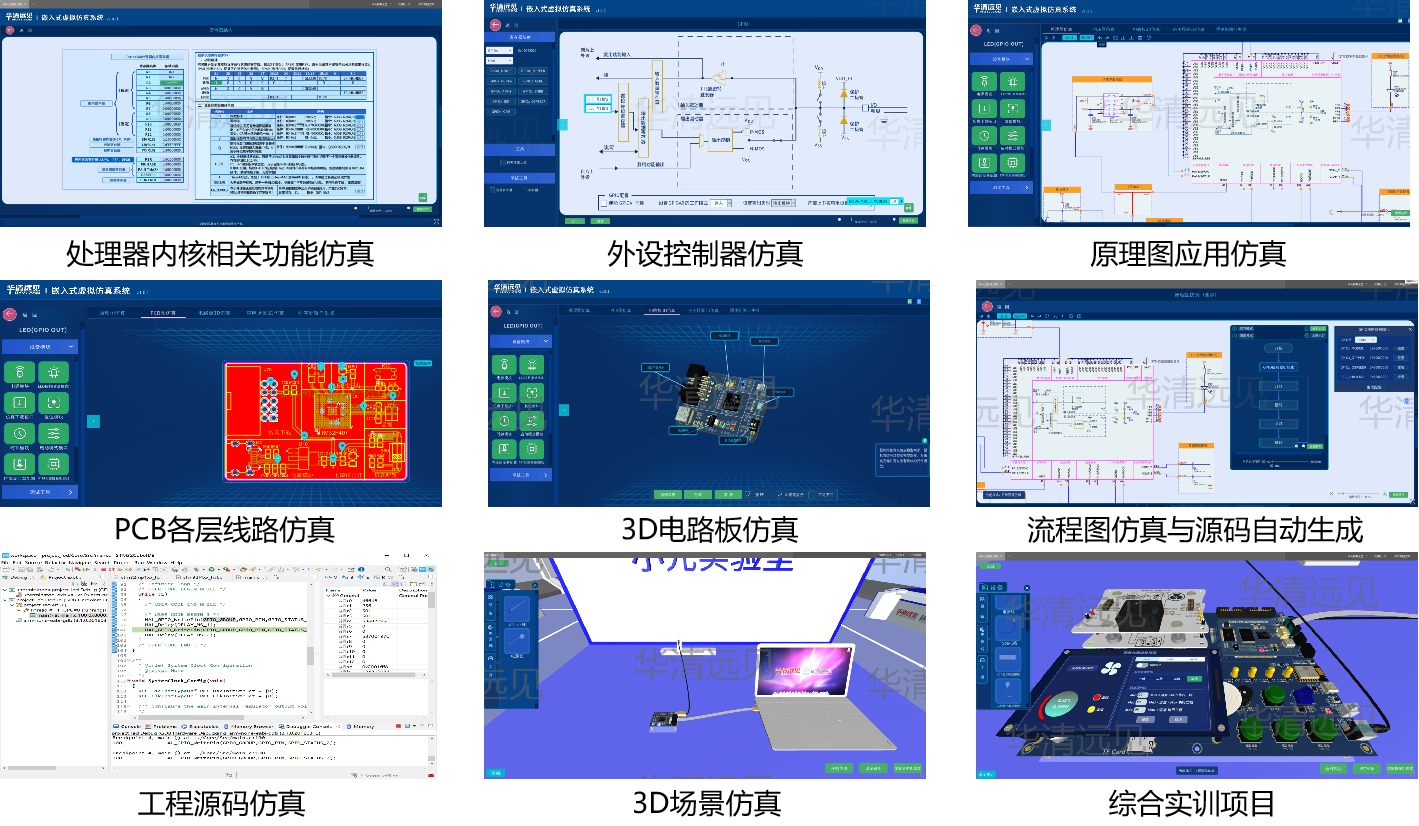Select the clock icon in the PCB layout sidebar
1419x826 pixels.
coord(19,433)
